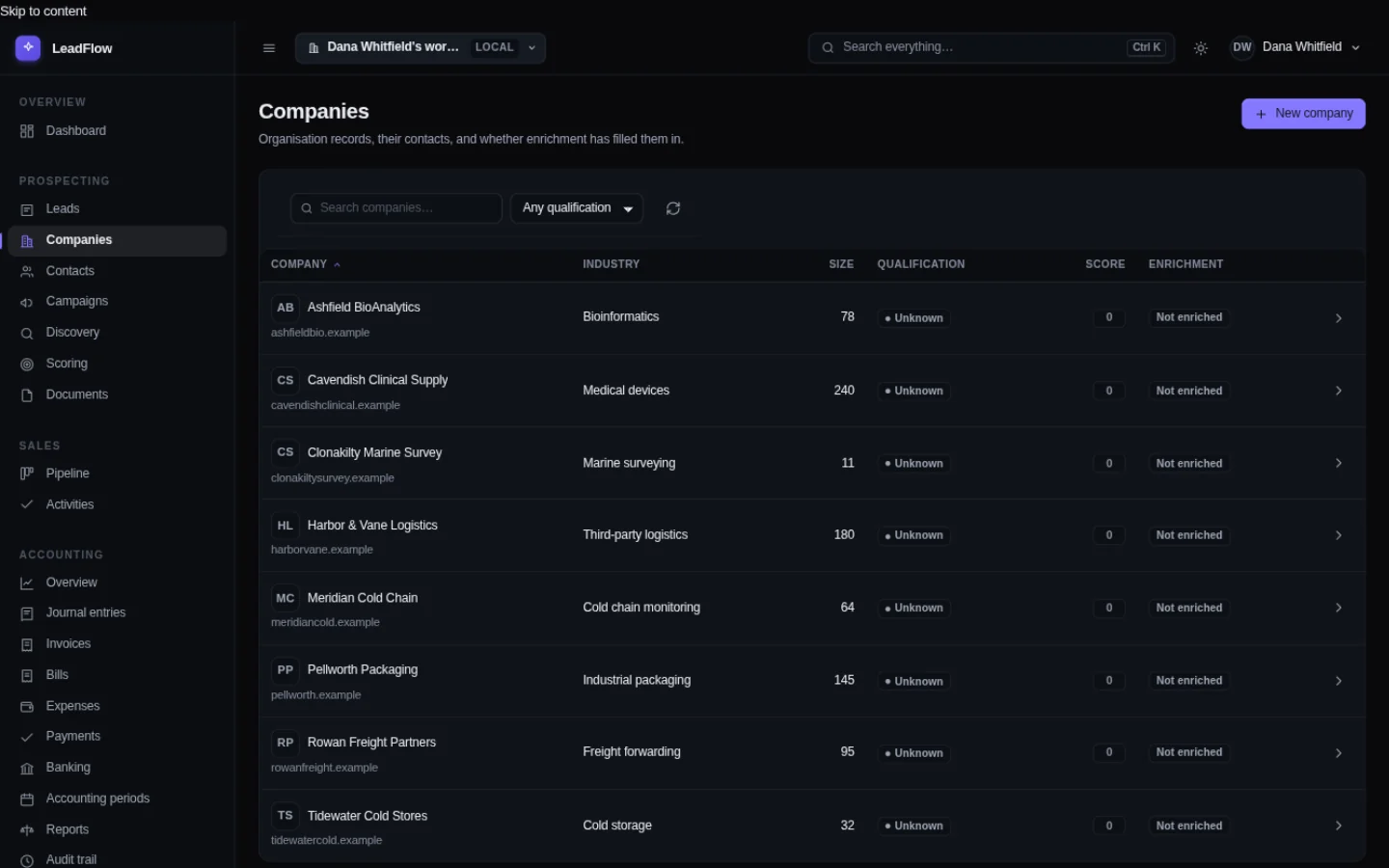Image resolution: width=1389 pixels, height=868 pixels.
Task: Expand Meridian Cold Chain row chevron
Action: [x=1339, y=609]
